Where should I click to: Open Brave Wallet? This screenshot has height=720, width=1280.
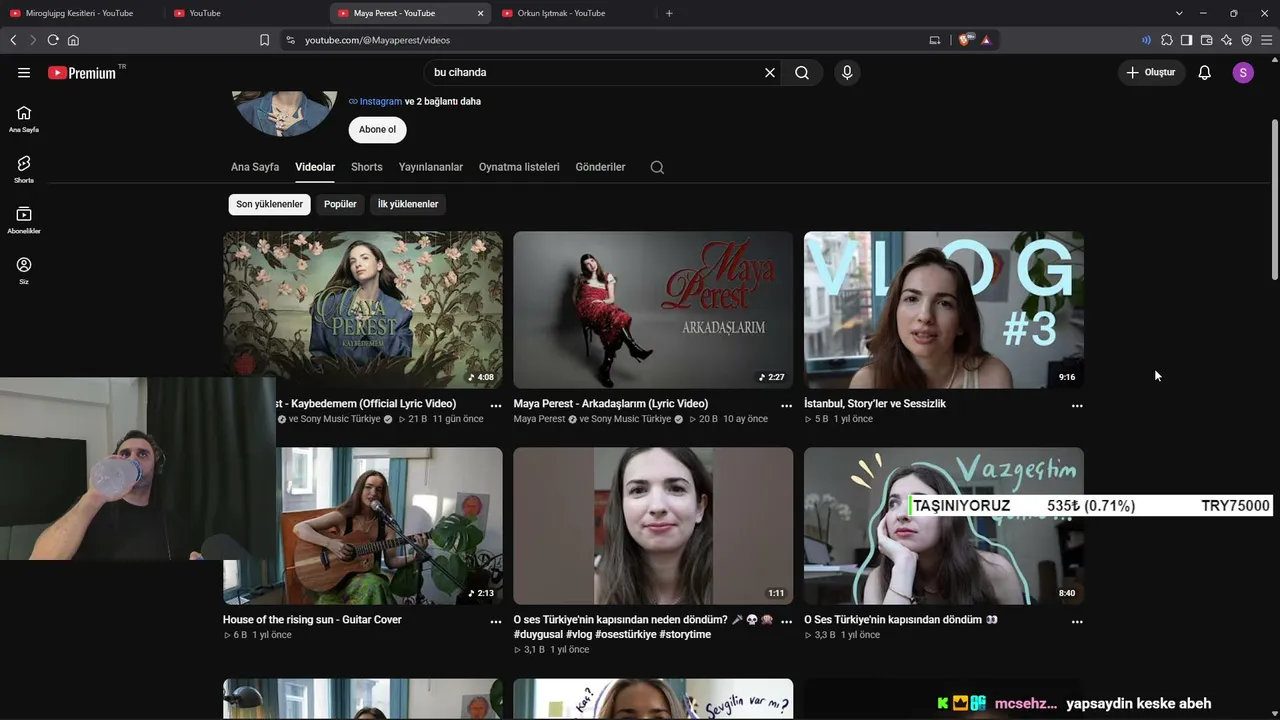click(x=1207, y=40)
